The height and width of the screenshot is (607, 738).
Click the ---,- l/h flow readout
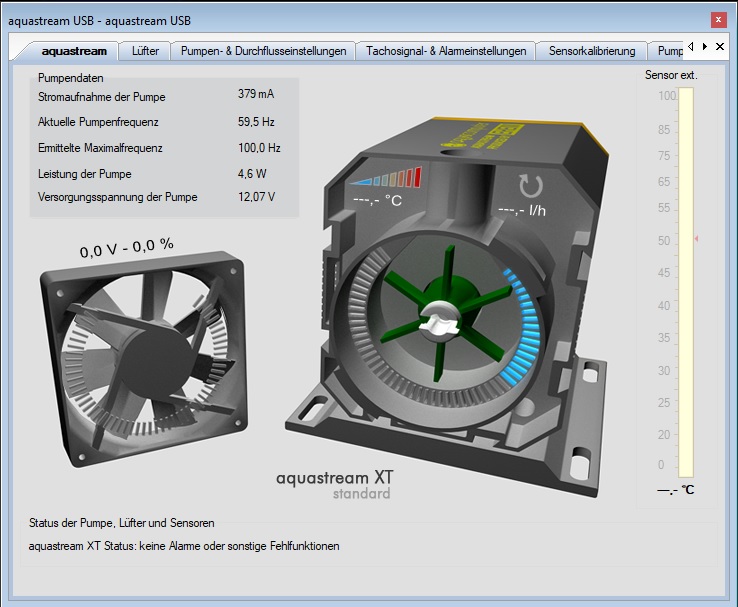(522, 210)
